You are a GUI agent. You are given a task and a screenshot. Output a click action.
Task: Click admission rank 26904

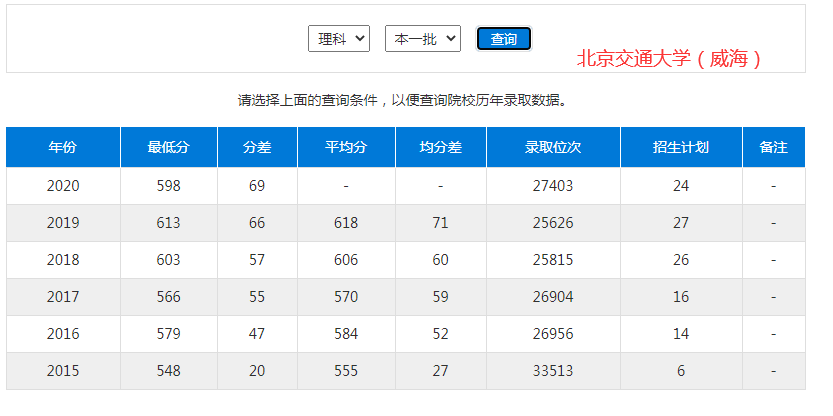pos(553,296)
